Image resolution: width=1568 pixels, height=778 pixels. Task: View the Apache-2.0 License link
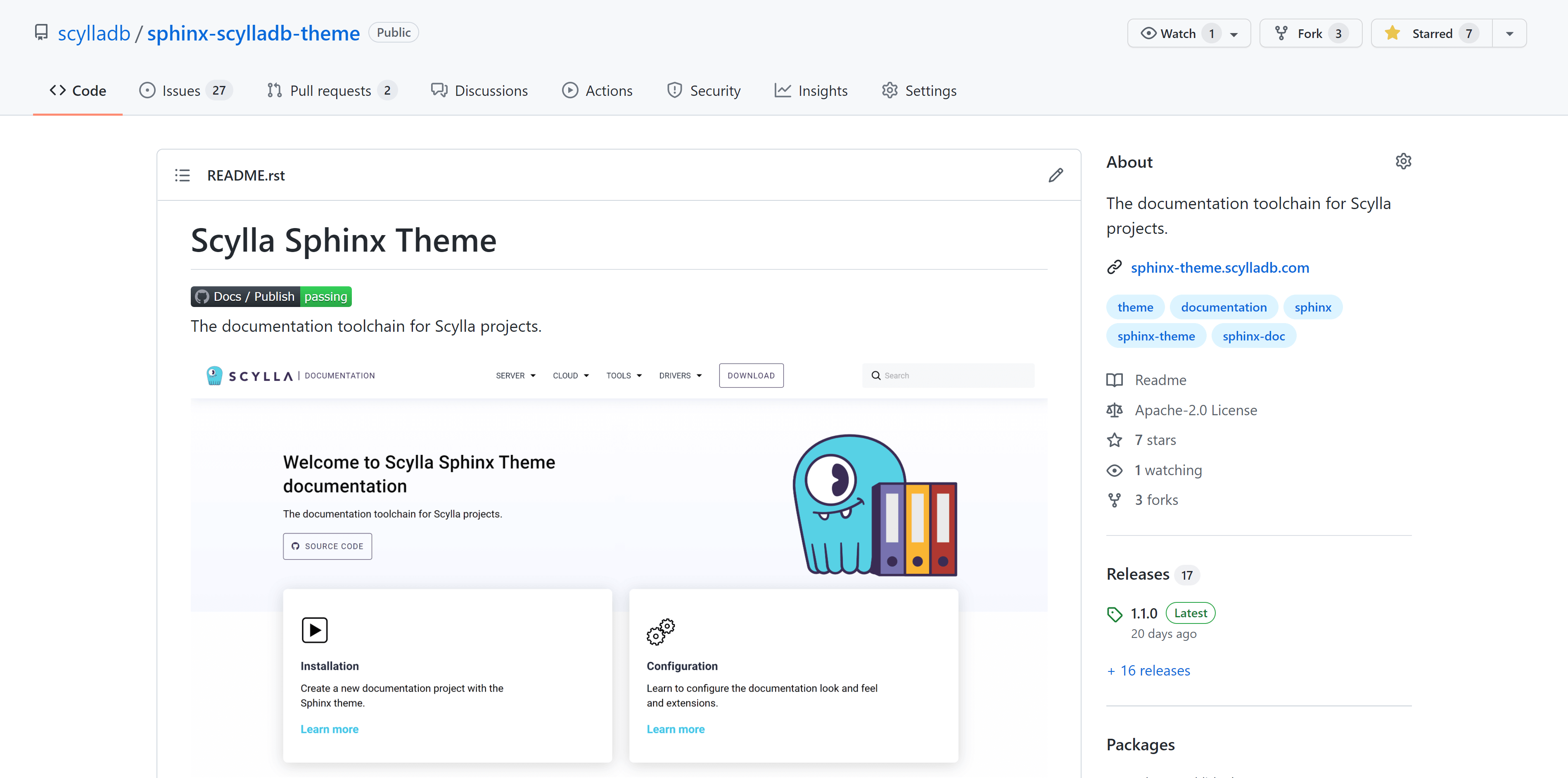click(x=1196, y=410)
